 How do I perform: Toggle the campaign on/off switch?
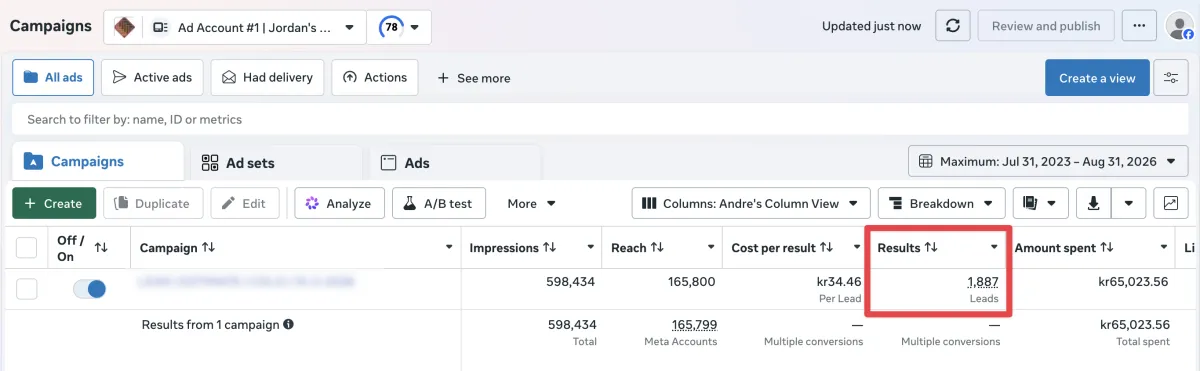(90, 289)
